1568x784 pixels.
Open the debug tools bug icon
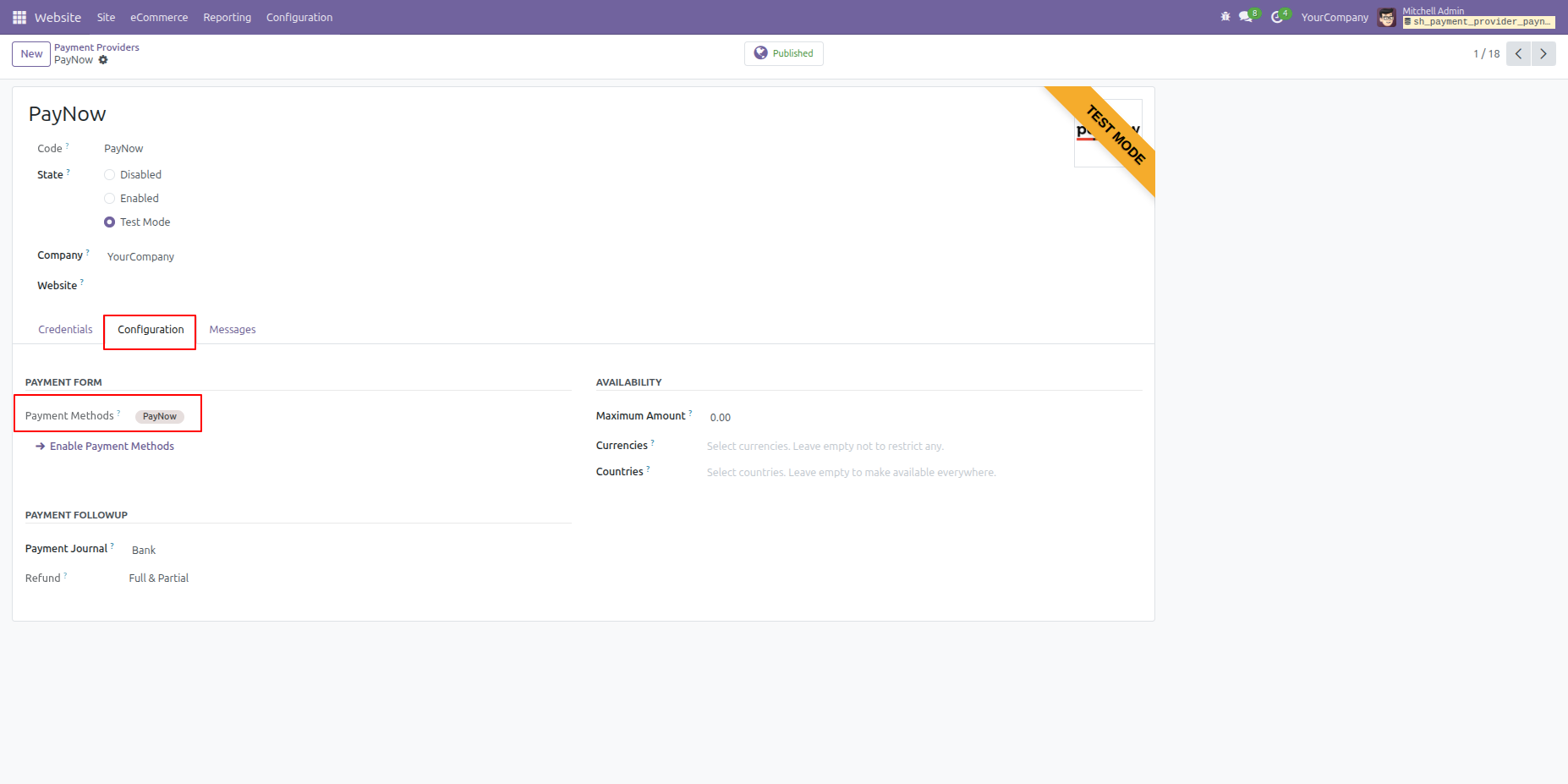pos(1225,17)
